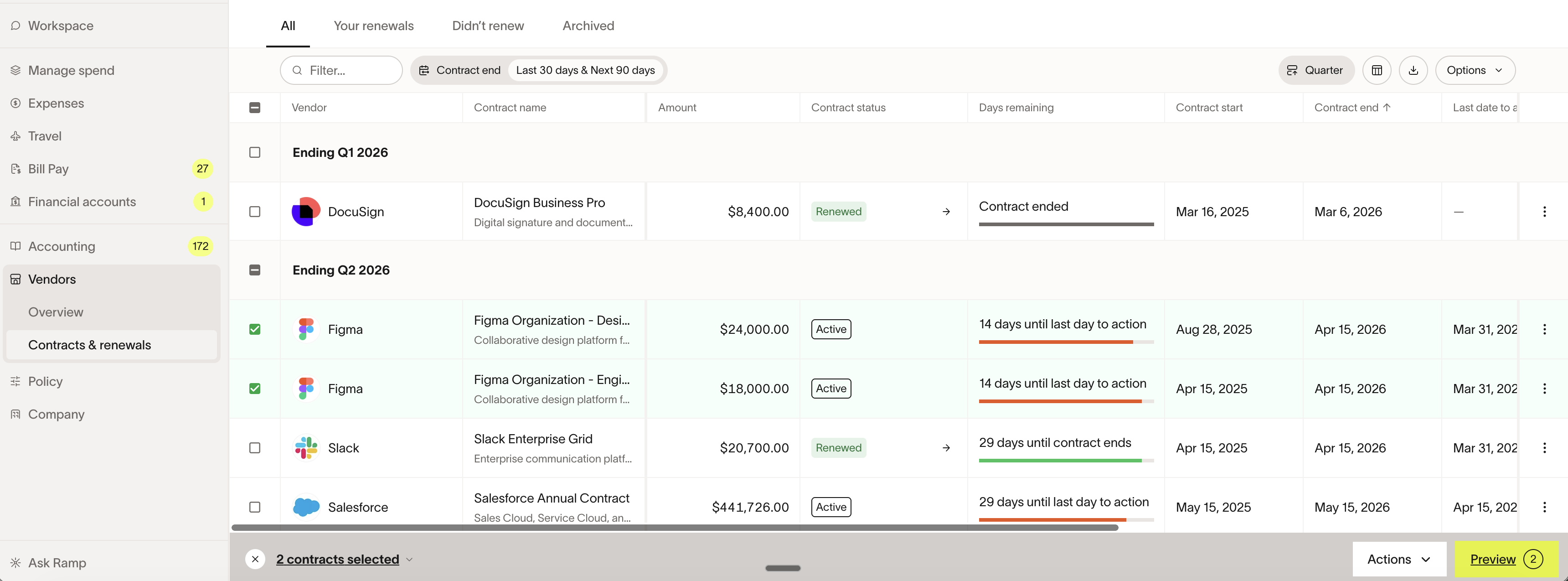The image size is (1568, 581).
Task: Open three-dot menu for $24,000.00 Figma row
Action: [1544, 329]
